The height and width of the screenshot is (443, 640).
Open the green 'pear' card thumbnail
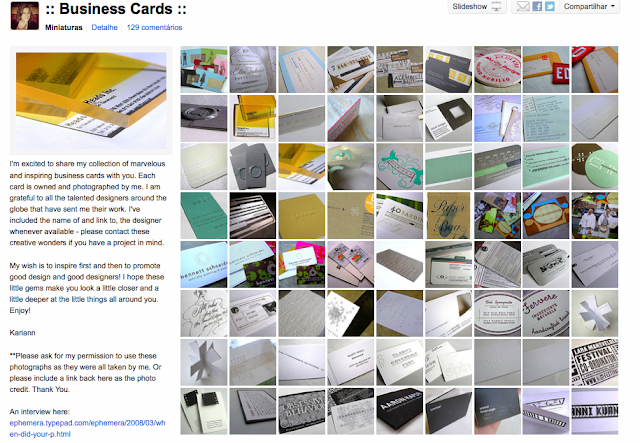204,216
